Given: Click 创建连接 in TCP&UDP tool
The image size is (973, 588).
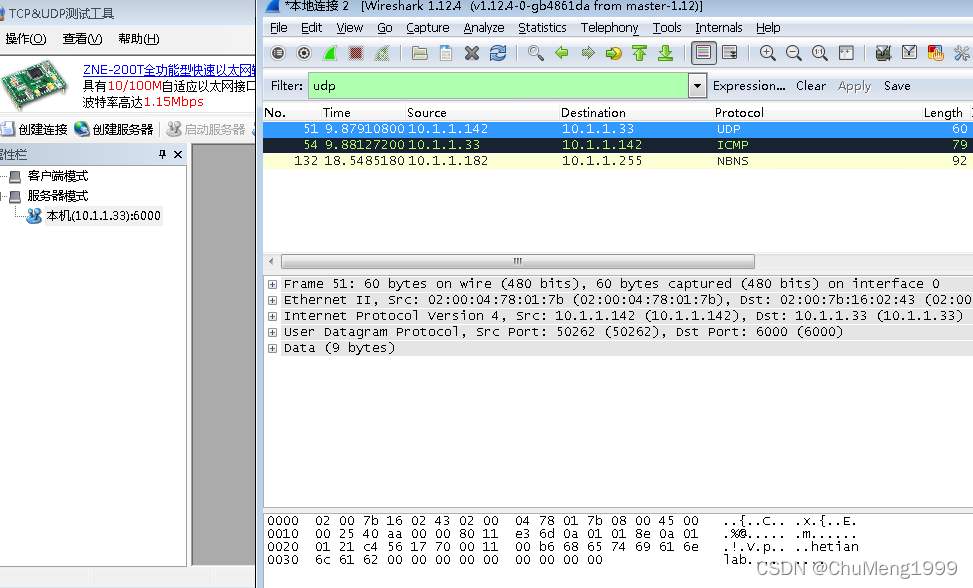Looking at the screenshot, I should click(34, 129).
